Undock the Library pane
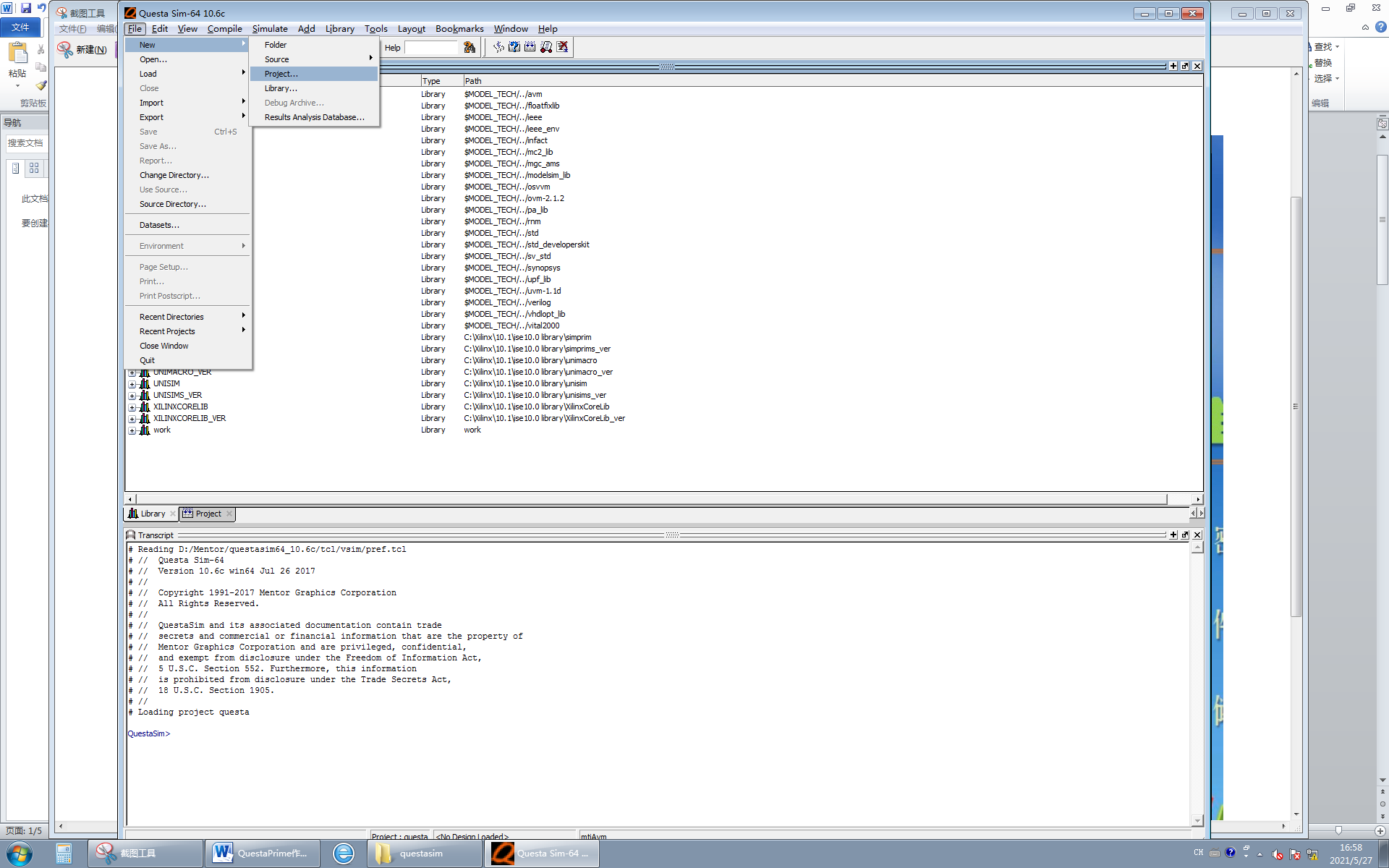Viewport: 1389px width, 868px height. click(x=1185, y=66)
